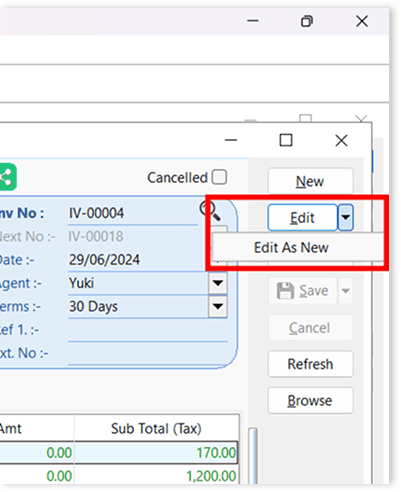Tick the Cancelled checkbox
Image resolution: width=402 pixels, height=492 pixels.
pos(219,177)
